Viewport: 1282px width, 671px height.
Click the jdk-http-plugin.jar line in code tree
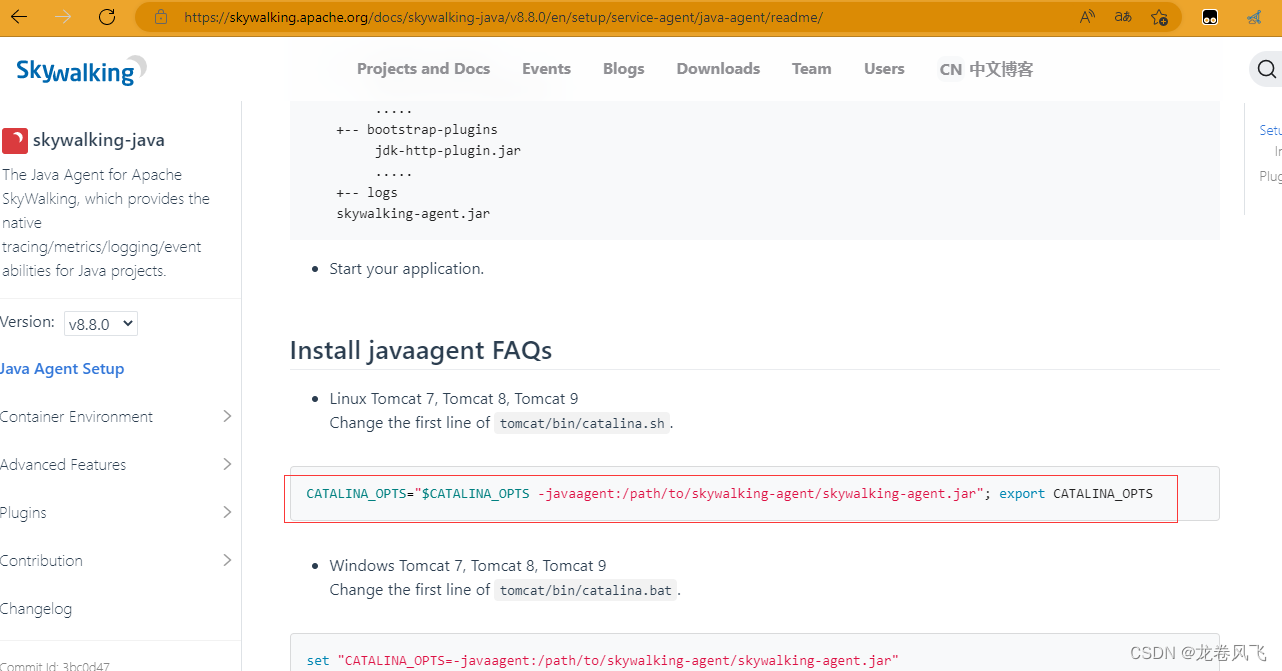[x=448, y=151]
